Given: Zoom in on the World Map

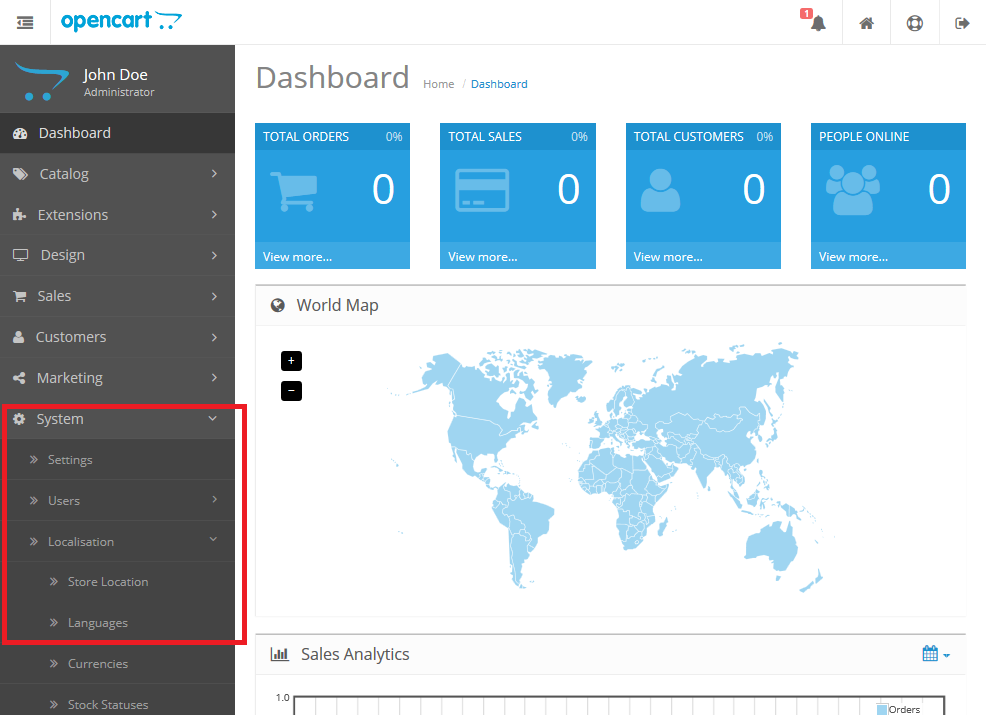Looking at the screenshot, I should click(291, 361).
